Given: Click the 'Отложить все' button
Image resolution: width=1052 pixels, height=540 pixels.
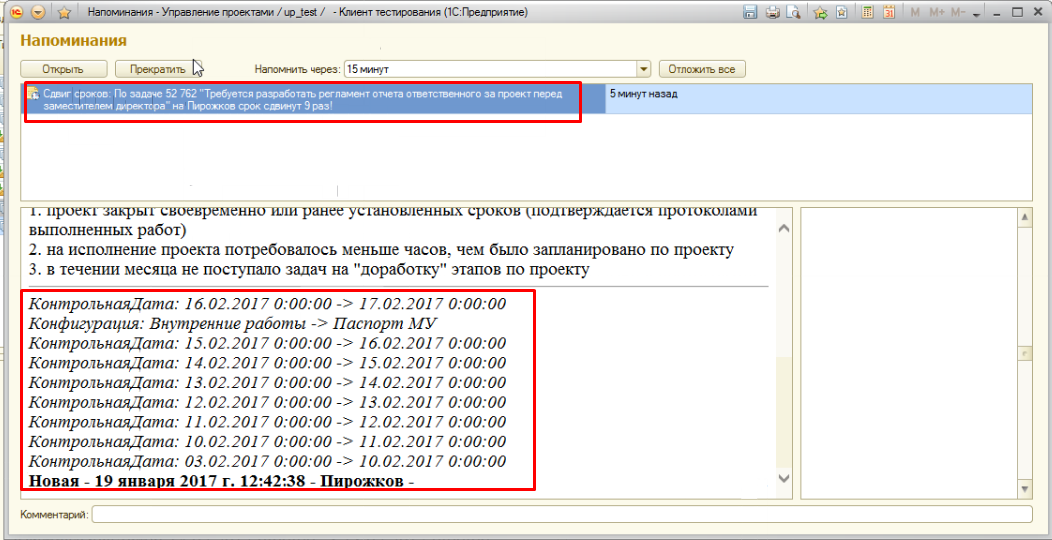Looking at the screenshot, I should (701, 69).
